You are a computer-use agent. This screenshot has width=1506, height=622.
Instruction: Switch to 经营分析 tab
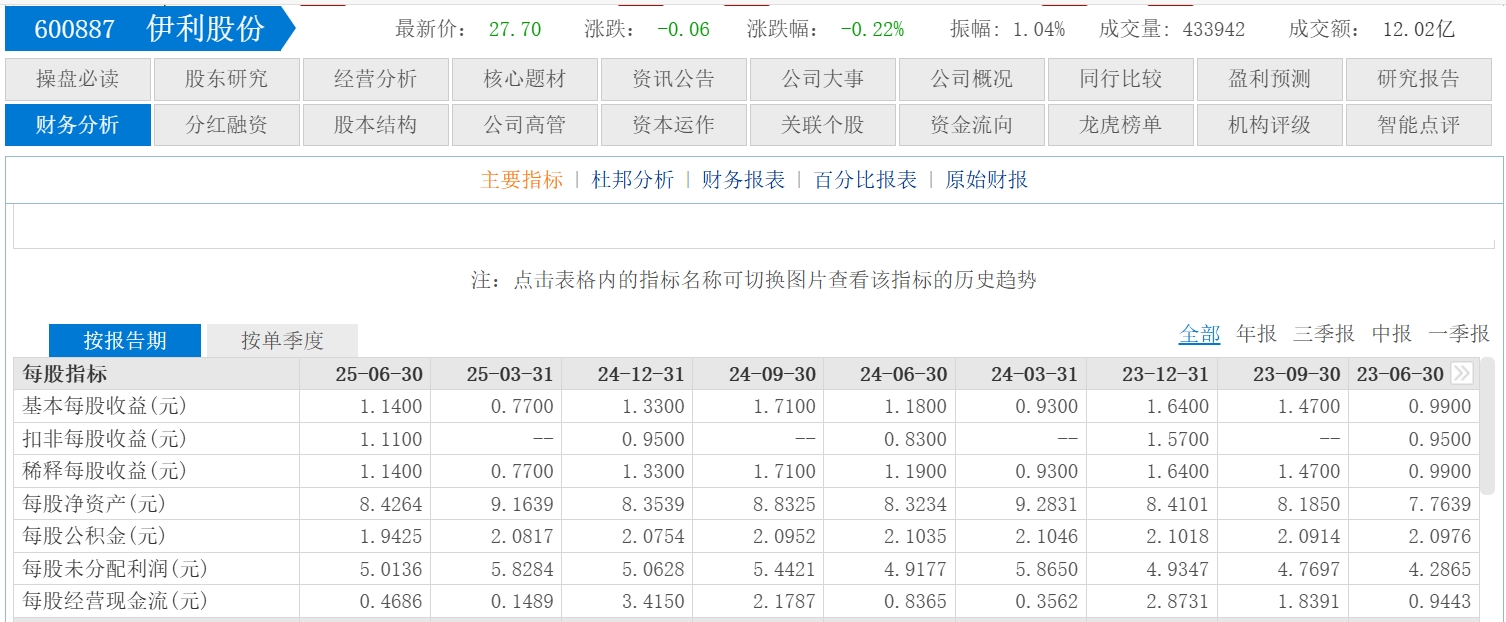point(376,79)
